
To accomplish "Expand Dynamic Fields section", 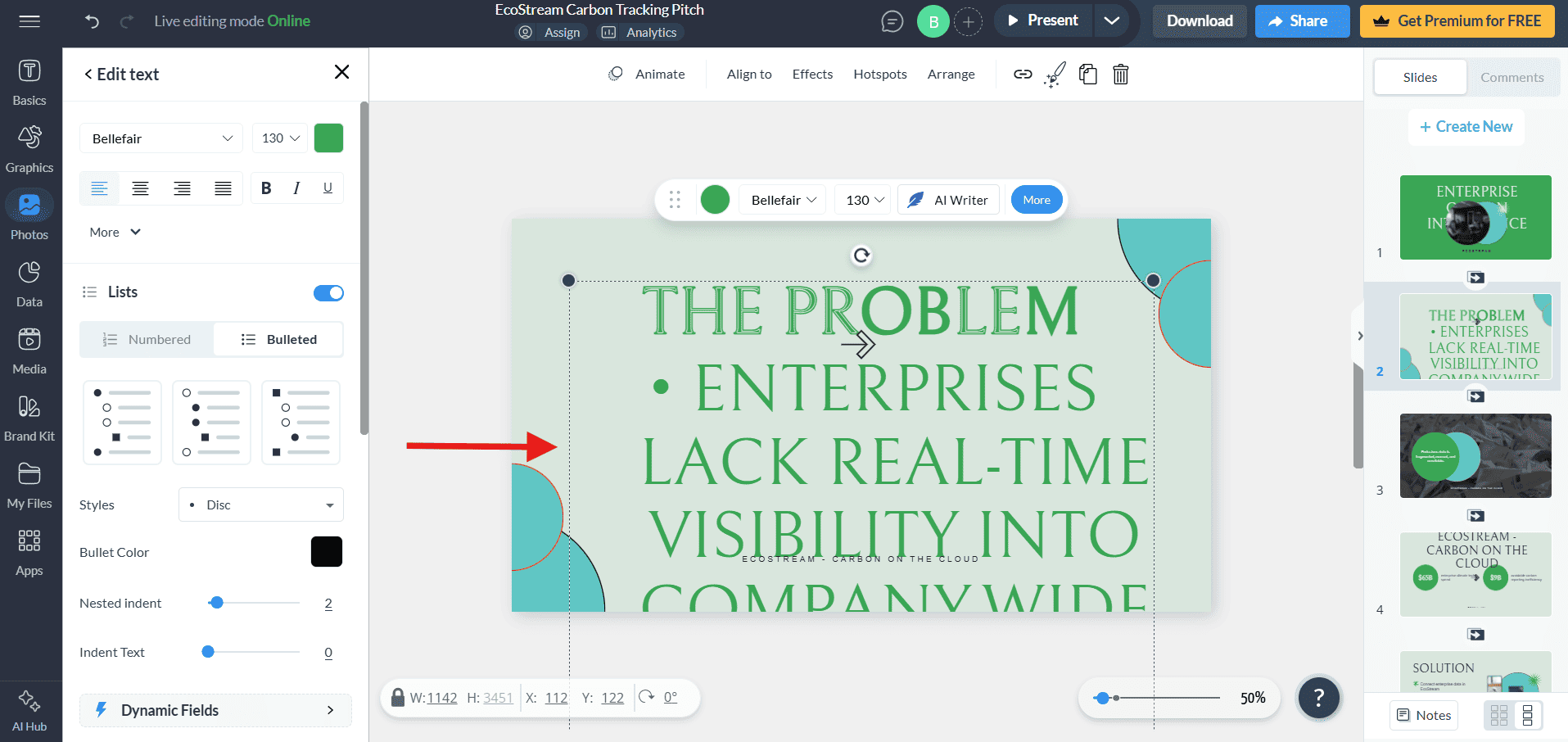I will tap(215, 710).
